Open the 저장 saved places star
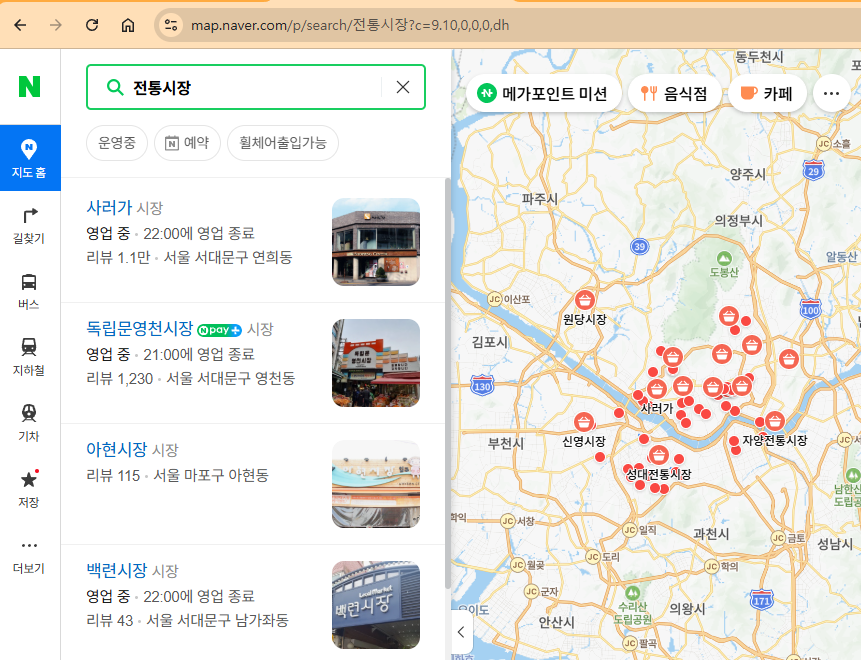 click(x=29, y=489)
